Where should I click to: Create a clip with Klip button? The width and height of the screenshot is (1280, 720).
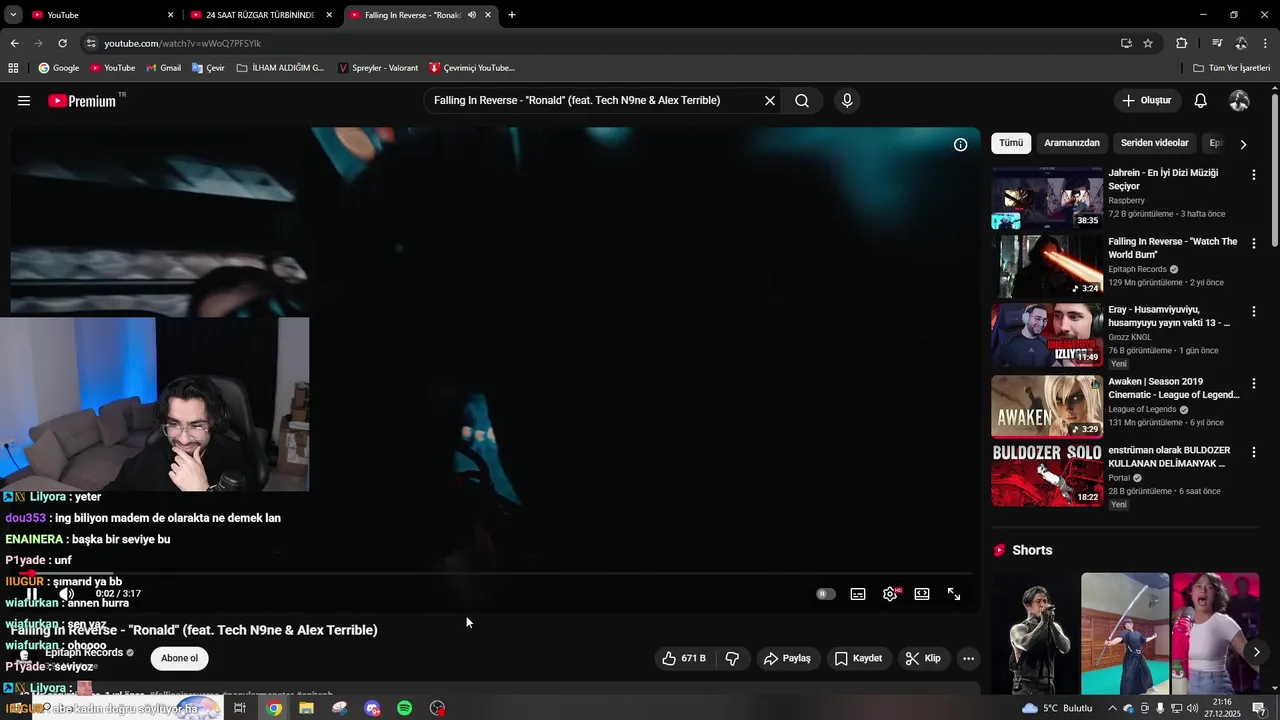coord(923,659)
